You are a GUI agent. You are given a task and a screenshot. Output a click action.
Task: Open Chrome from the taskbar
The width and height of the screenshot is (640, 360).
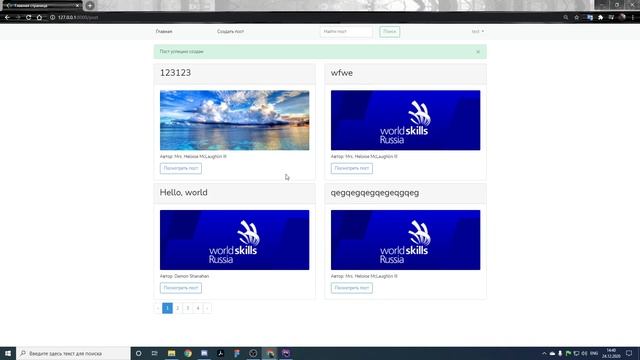point(188,353)
